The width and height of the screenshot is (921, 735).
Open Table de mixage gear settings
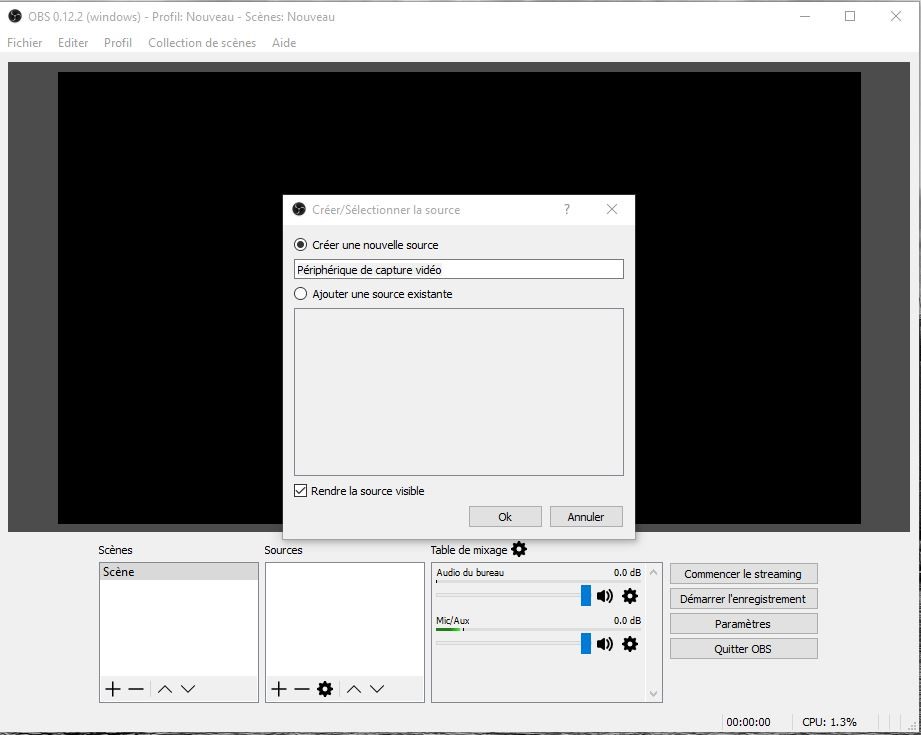point(519,549)
